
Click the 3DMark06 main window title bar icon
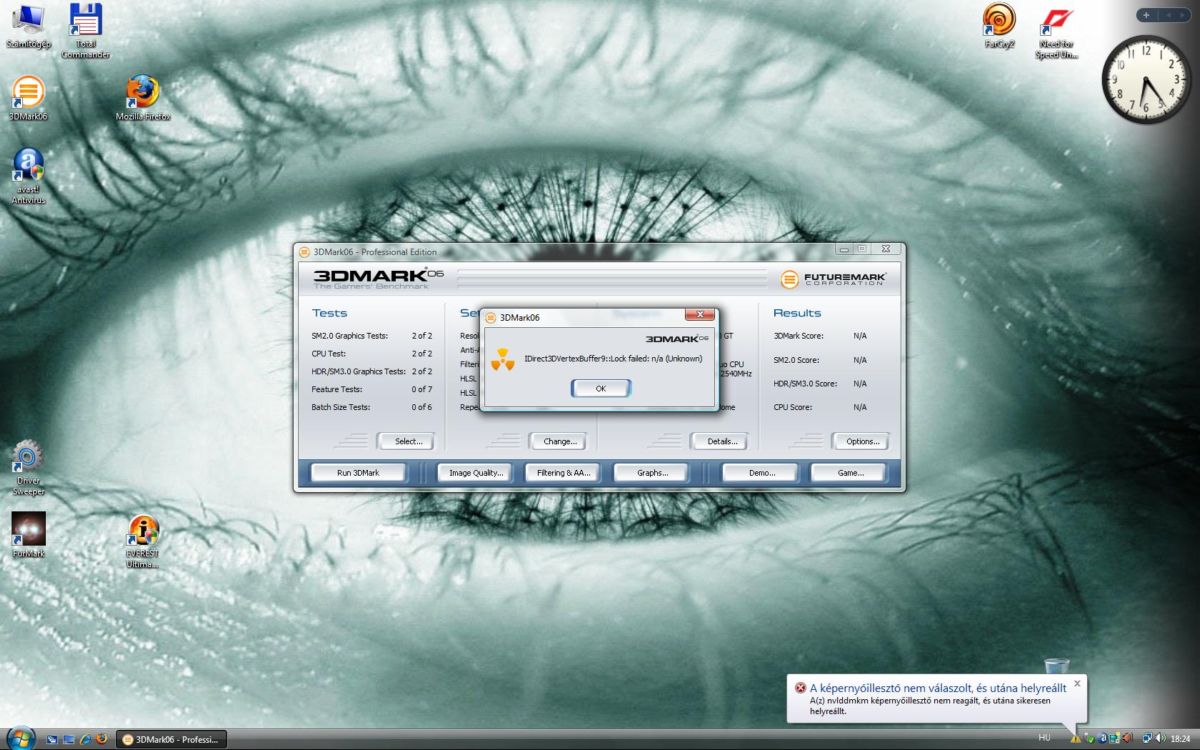point(304,252)
